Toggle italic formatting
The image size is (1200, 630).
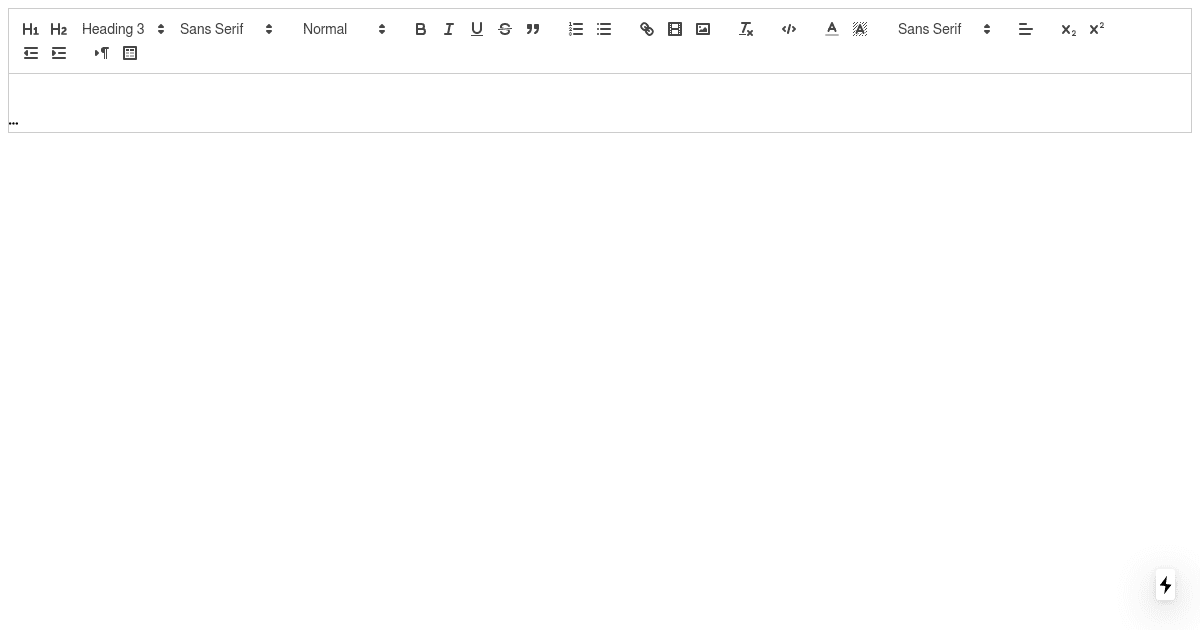point(449,29)
